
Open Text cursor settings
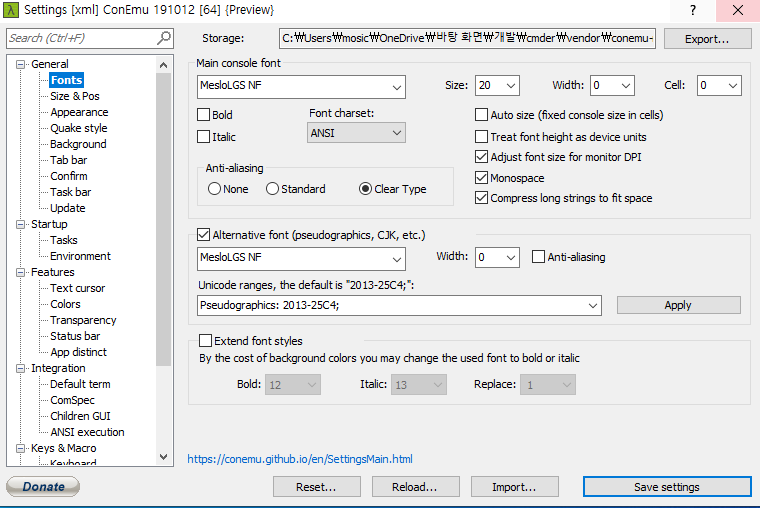(78, 288)
